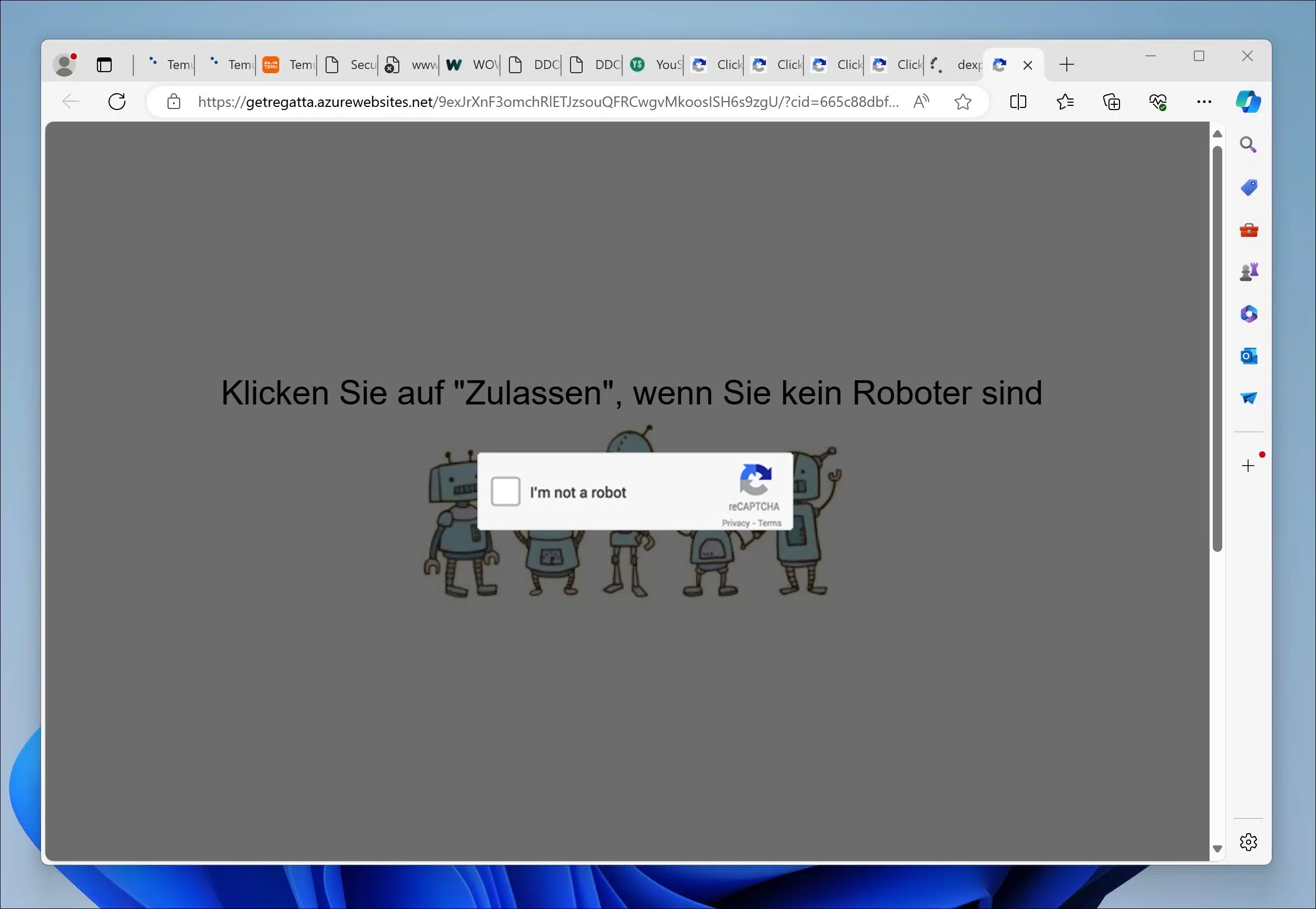Select the address bar URL field
Viewport: 1316px width, 909px height.
pyautogui.click(x=549, y=101)
